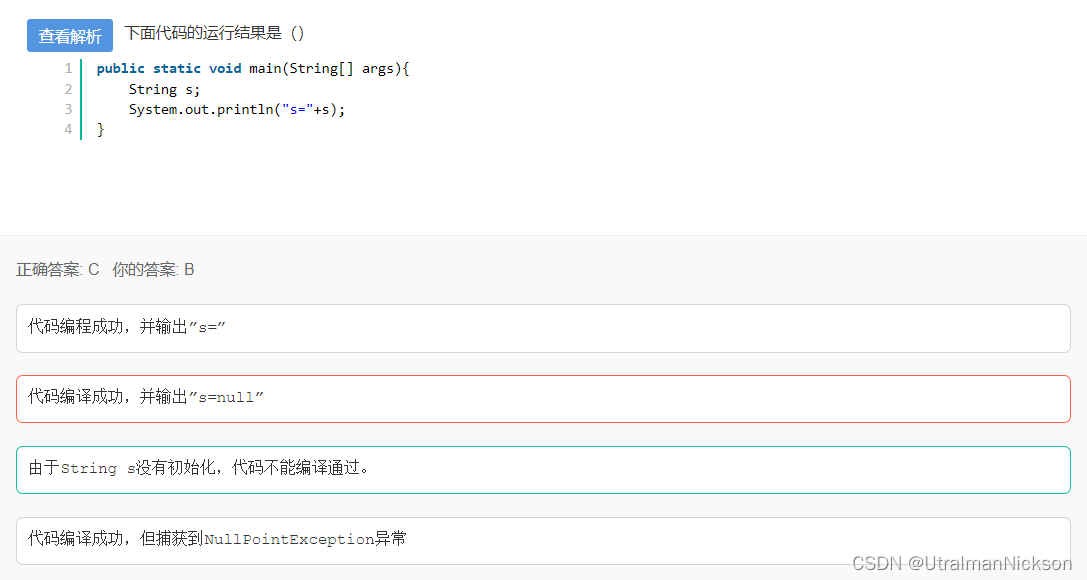Click the String s; code line
Image resolution: width=1087 pixels, height=580 pixels.
pyautogui.click(x=164, y=89)
